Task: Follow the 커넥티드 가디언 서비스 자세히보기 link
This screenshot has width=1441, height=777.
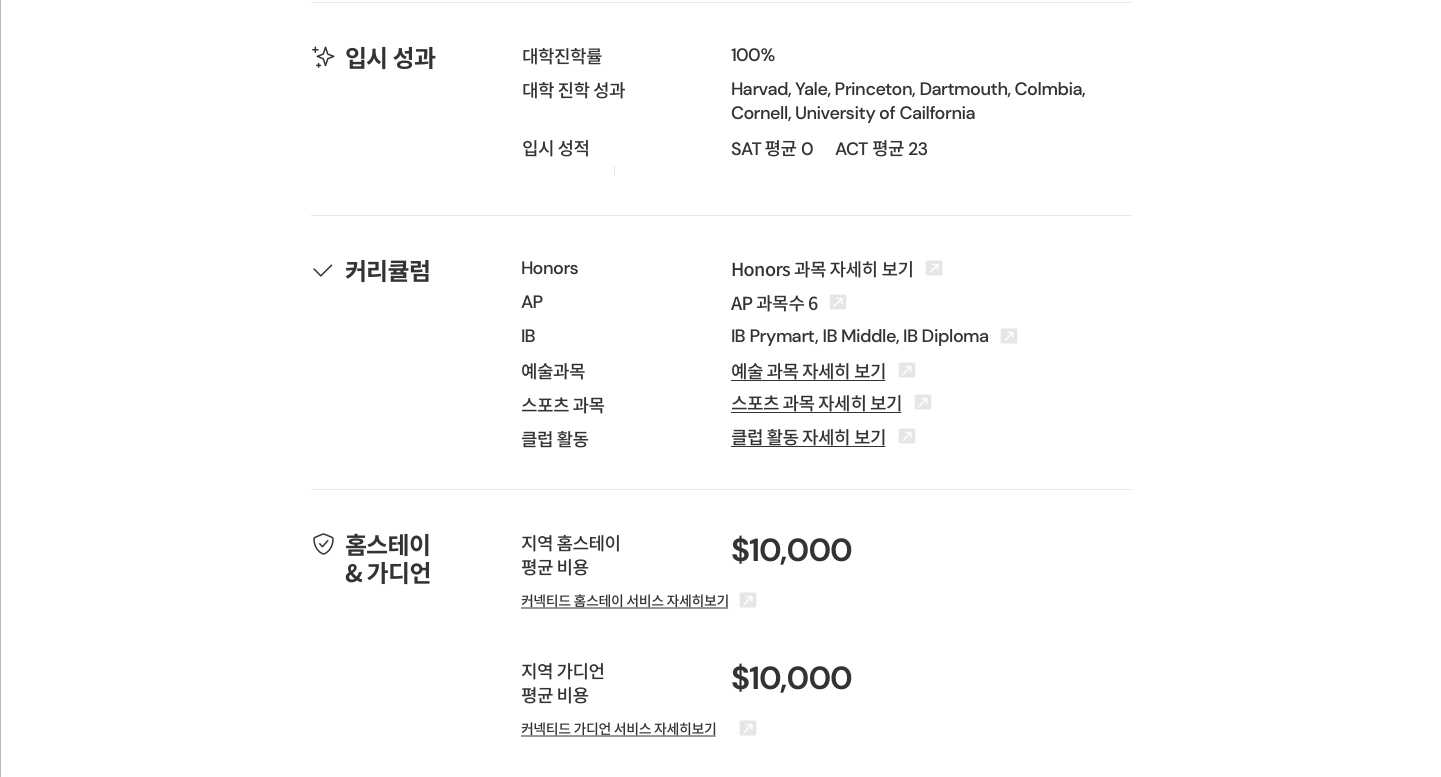Action: (x=618, y=729)
